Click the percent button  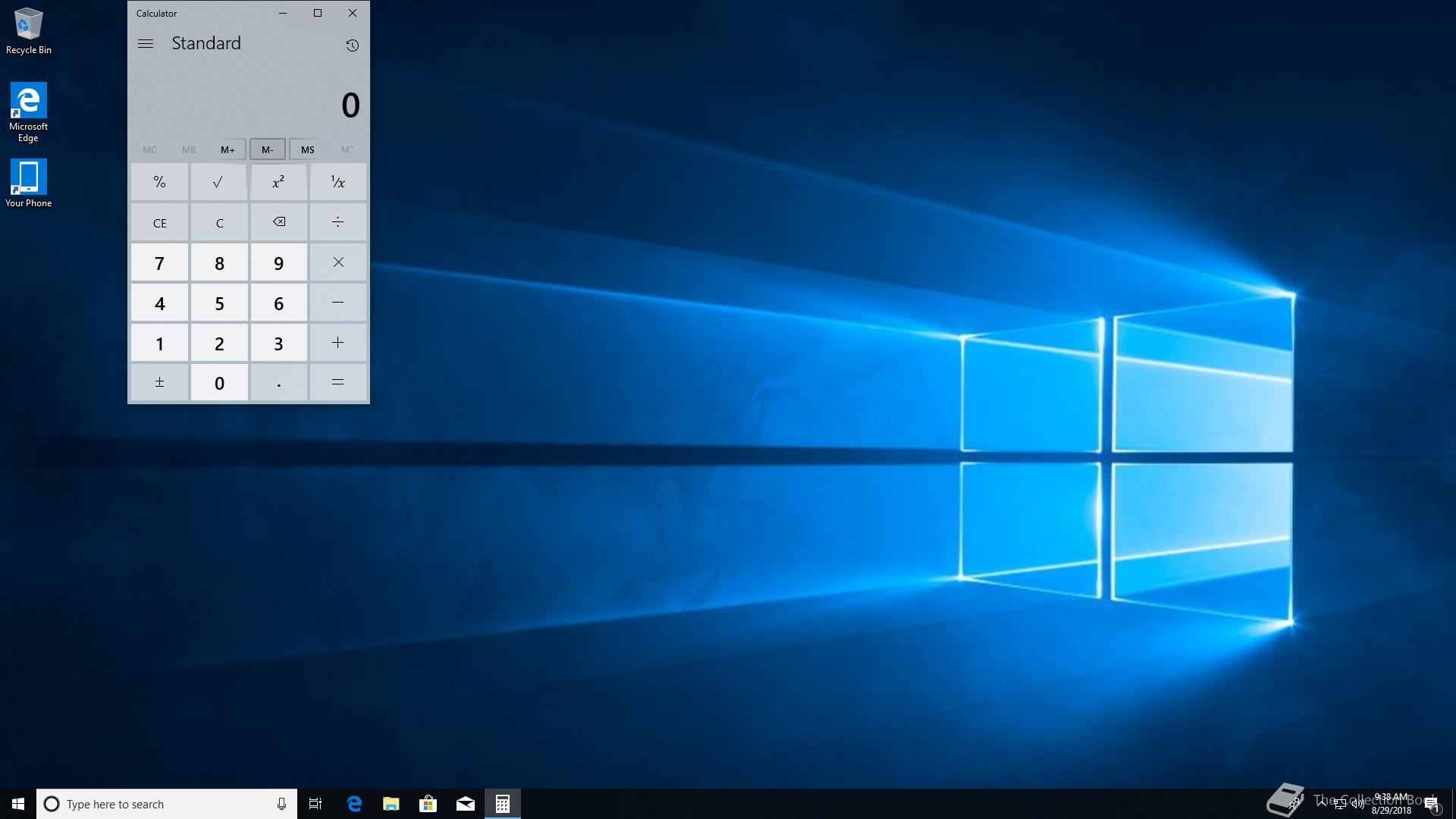pos(159,182)
